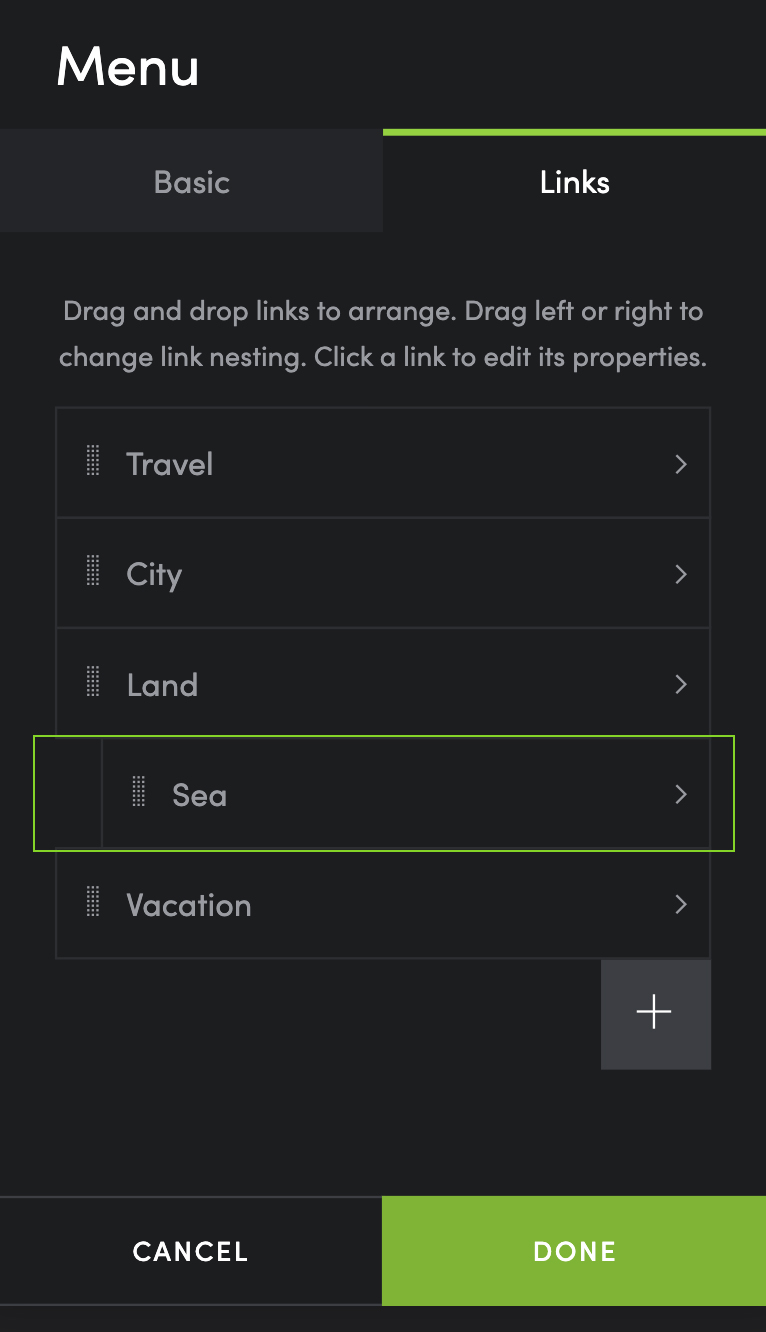This screenshot has width=766, height=1332.
Task: Confirm changes with the Done button
Action: click(x=574, y=1251)
